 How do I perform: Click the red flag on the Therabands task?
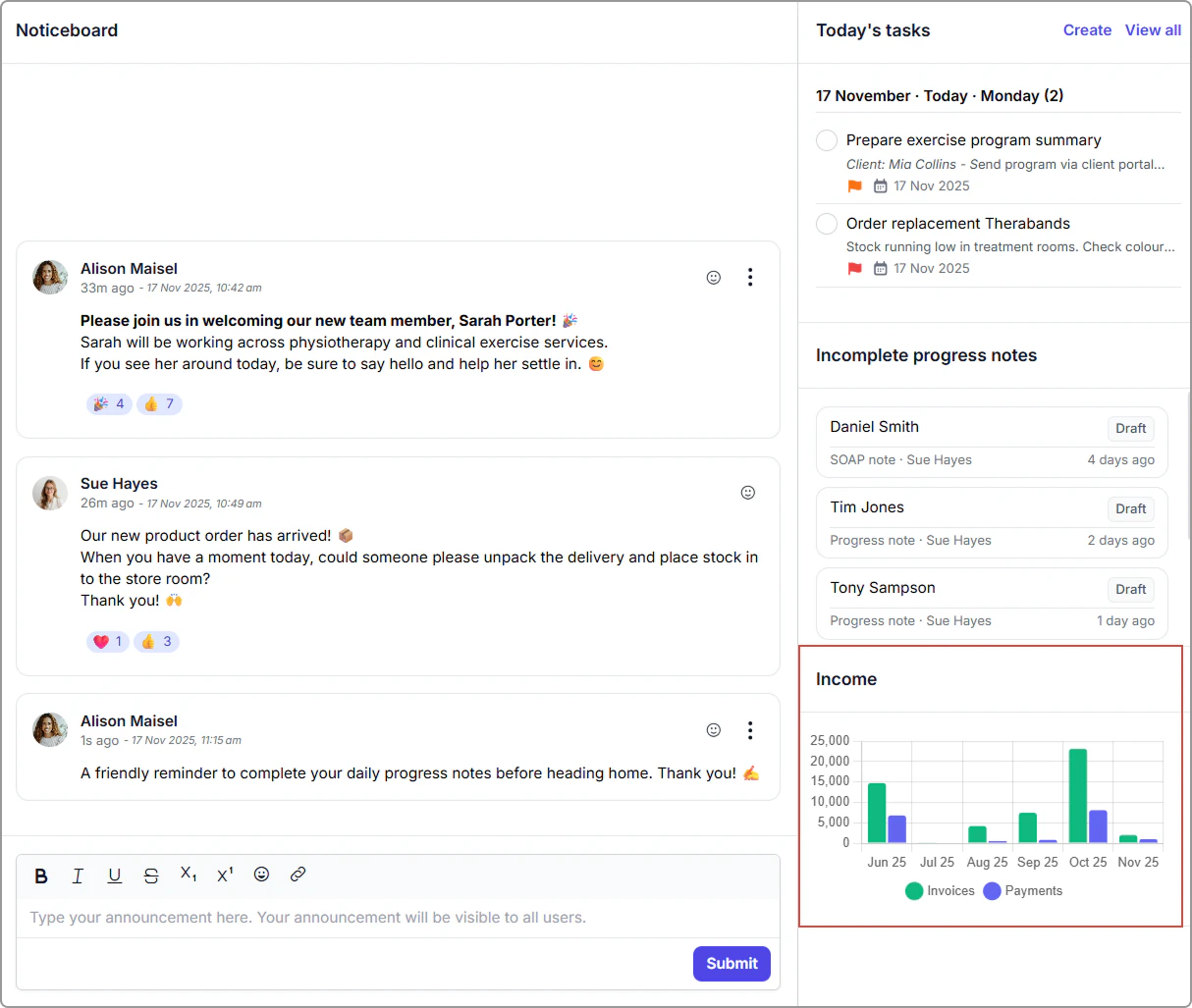pos(855,269)
